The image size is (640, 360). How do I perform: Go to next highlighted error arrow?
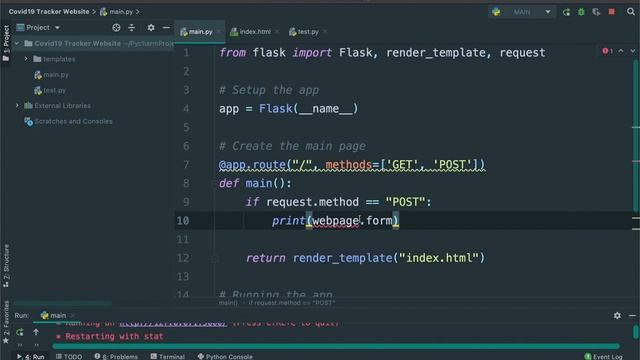(x=632, y=51)
